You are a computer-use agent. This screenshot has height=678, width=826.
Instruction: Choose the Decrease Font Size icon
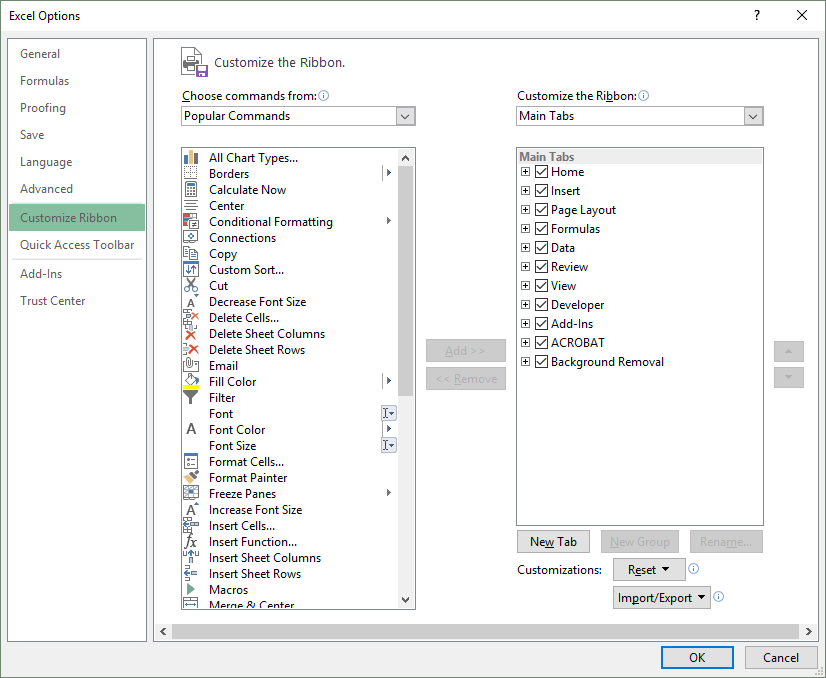(x=191, y=301)
